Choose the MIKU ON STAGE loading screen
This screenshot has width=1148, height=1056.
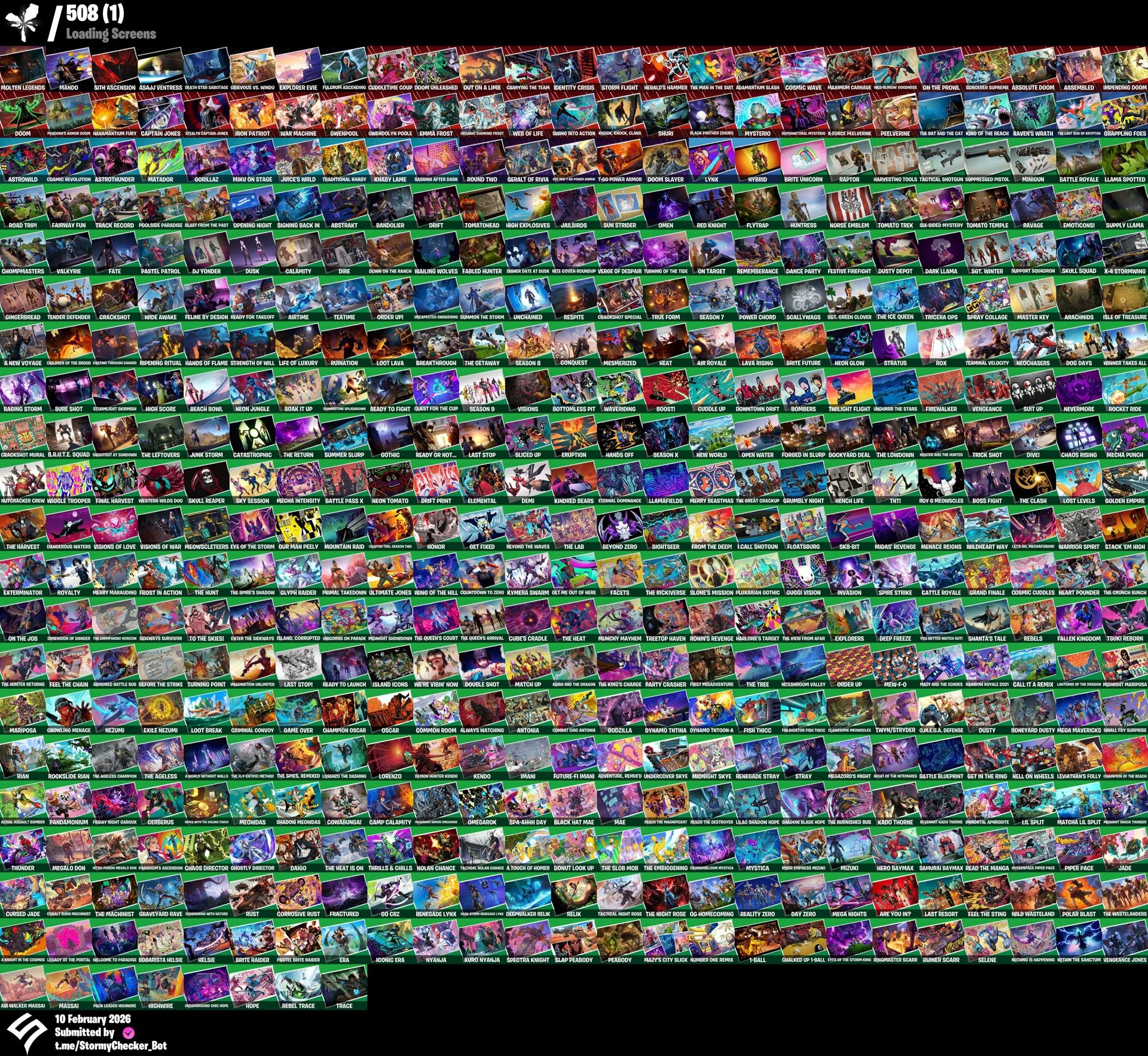coord(252,160)
